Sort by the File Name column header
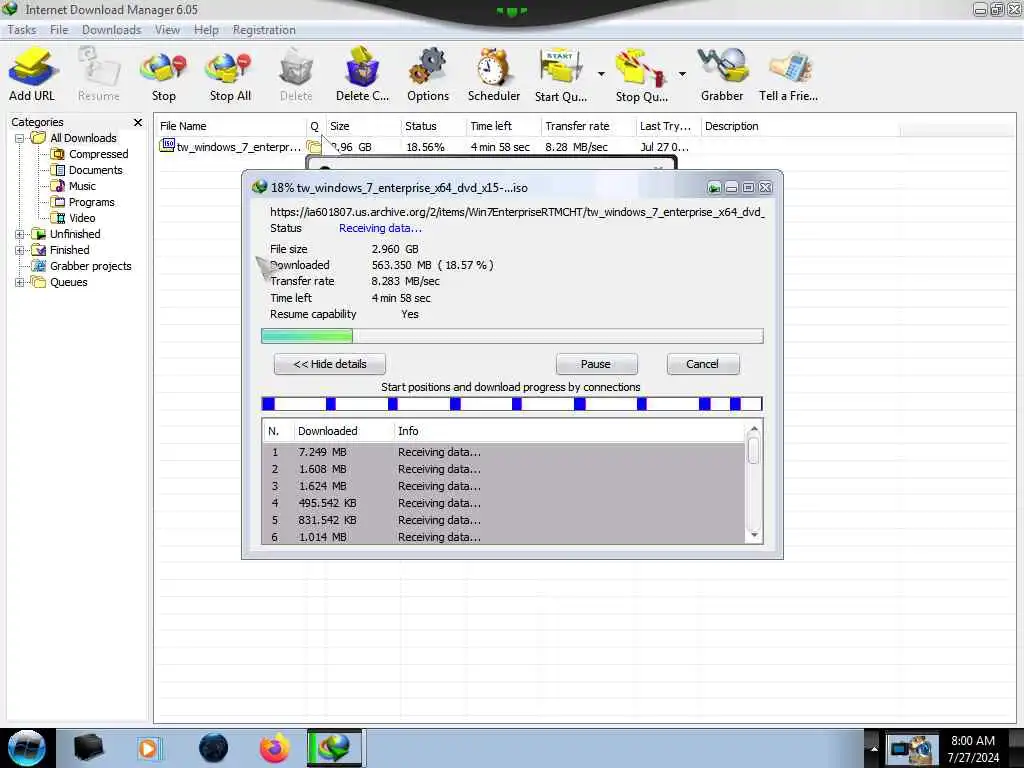The height and width of the screenshot is (768, 1024). (231, 126)
